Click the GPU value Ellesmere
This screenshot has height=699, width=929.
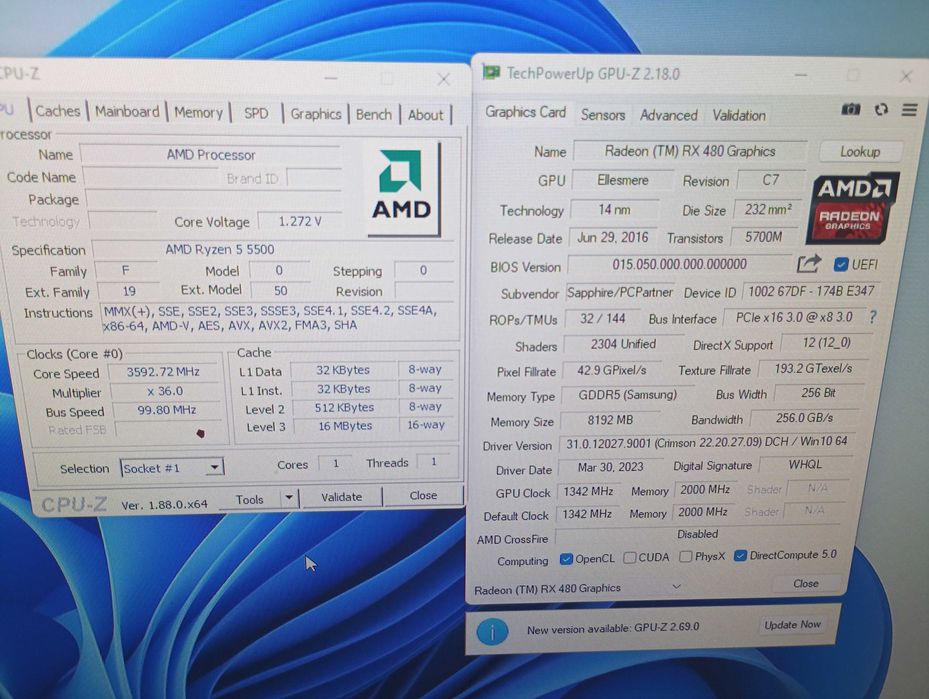pos(623,180)
